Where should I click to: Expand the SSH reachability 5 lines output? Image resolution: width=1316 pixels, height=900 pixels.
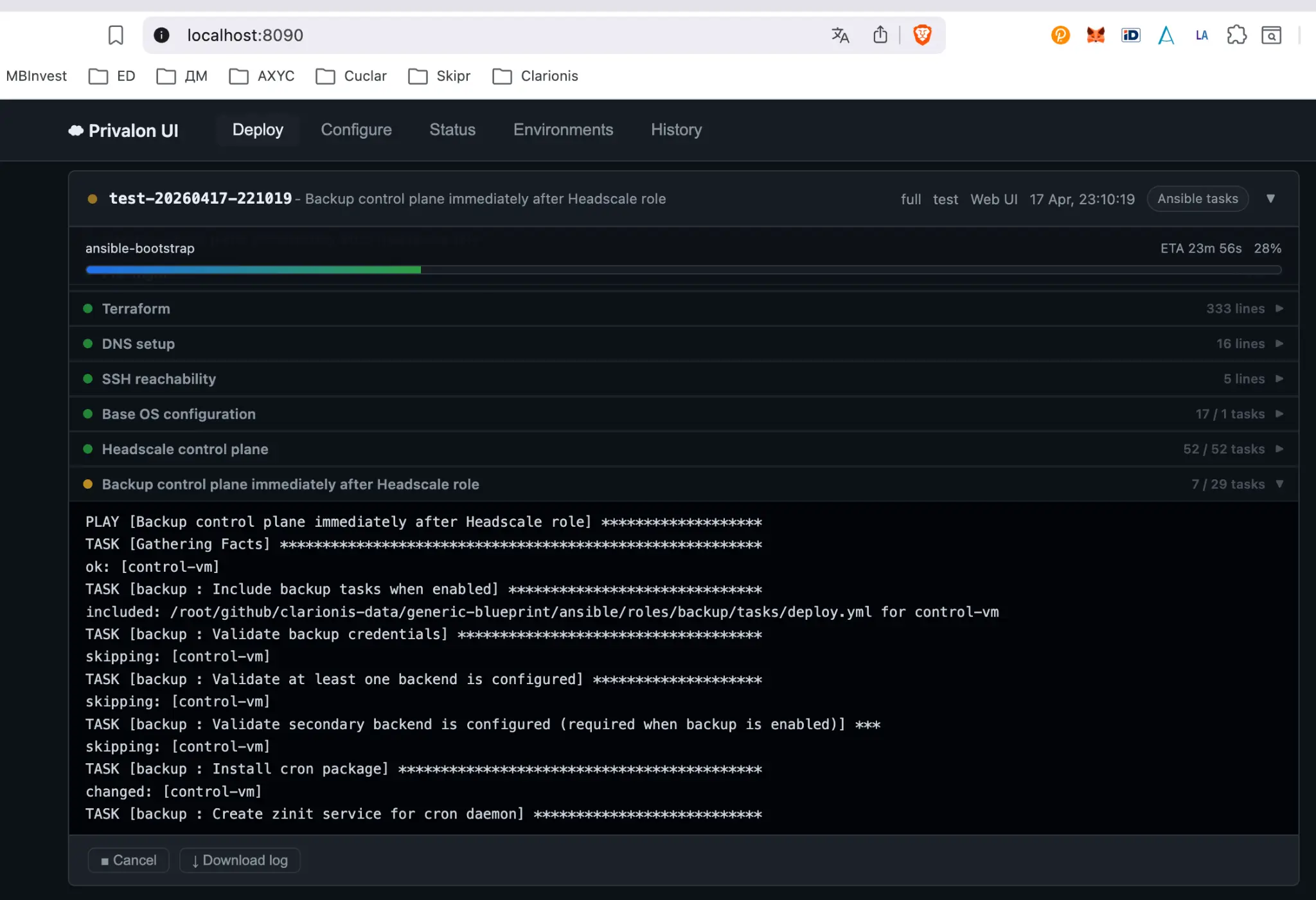pyautogui.click(x=1279, y=378)
